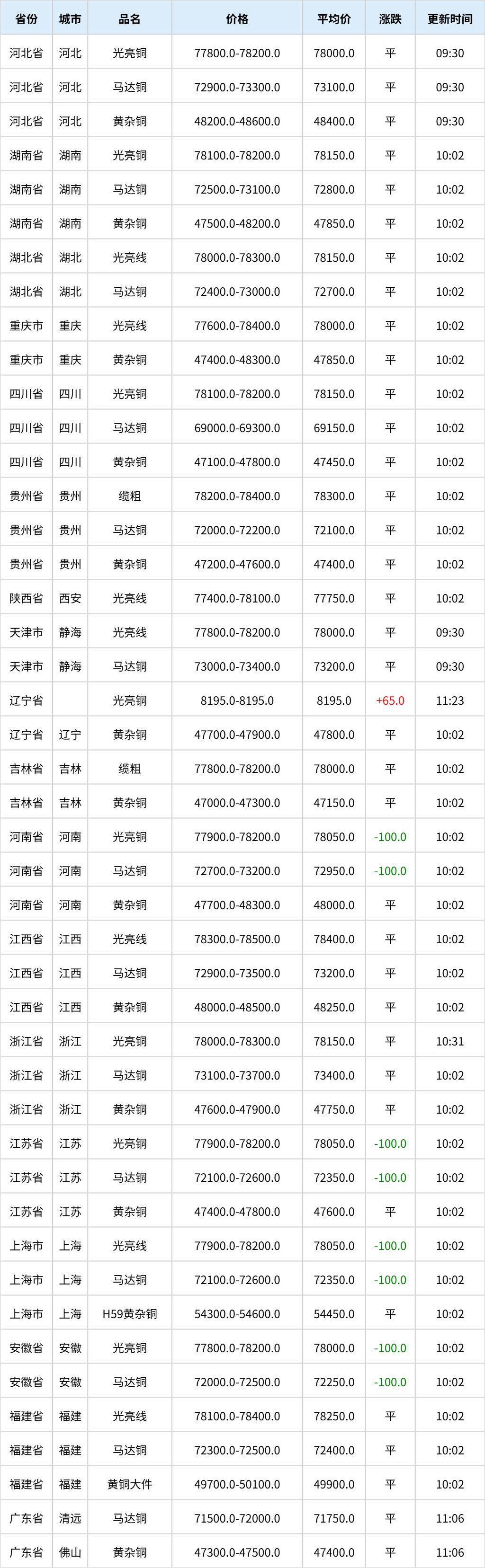Click the 77750.0 average price cell
The width and height of the screenshot is (485, 1568).
point(334,598)
